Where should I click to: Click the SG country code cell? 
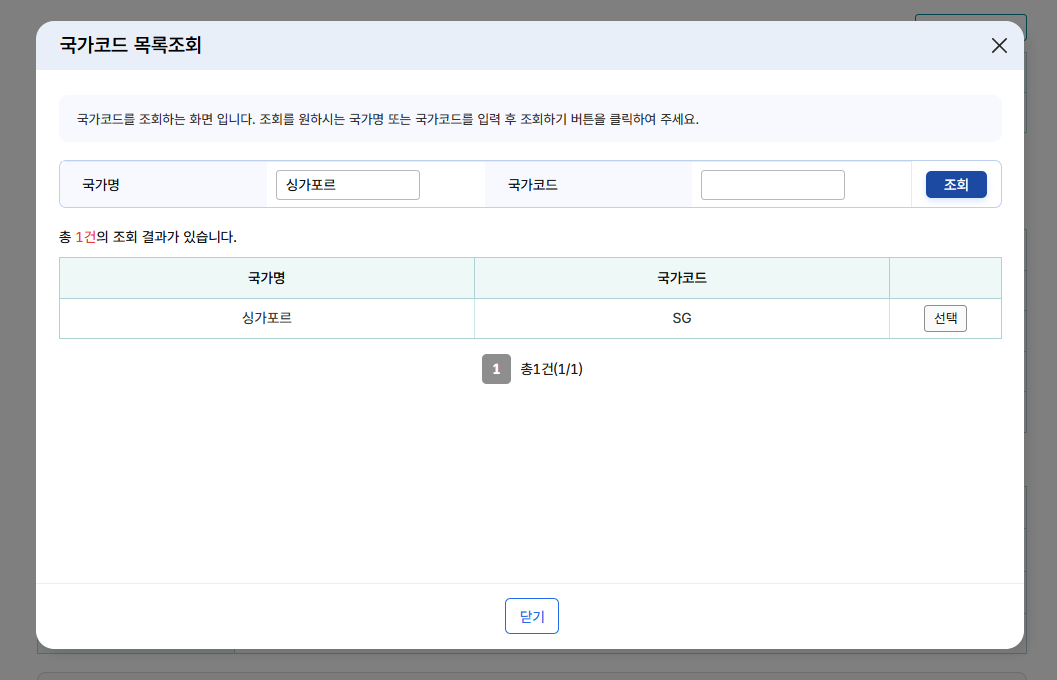pos(681,317)
